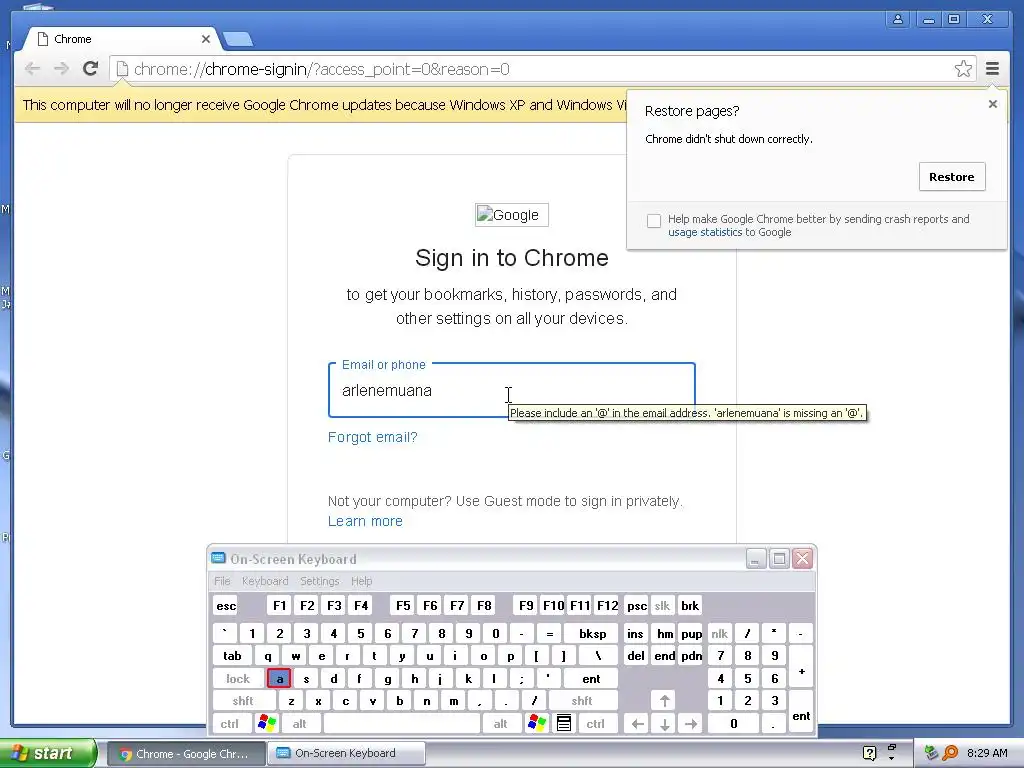The width and height of the screenshot is (1024, 768).
Task: Click the space bar key
Action: pyautogui.click(x=402, y=724)
